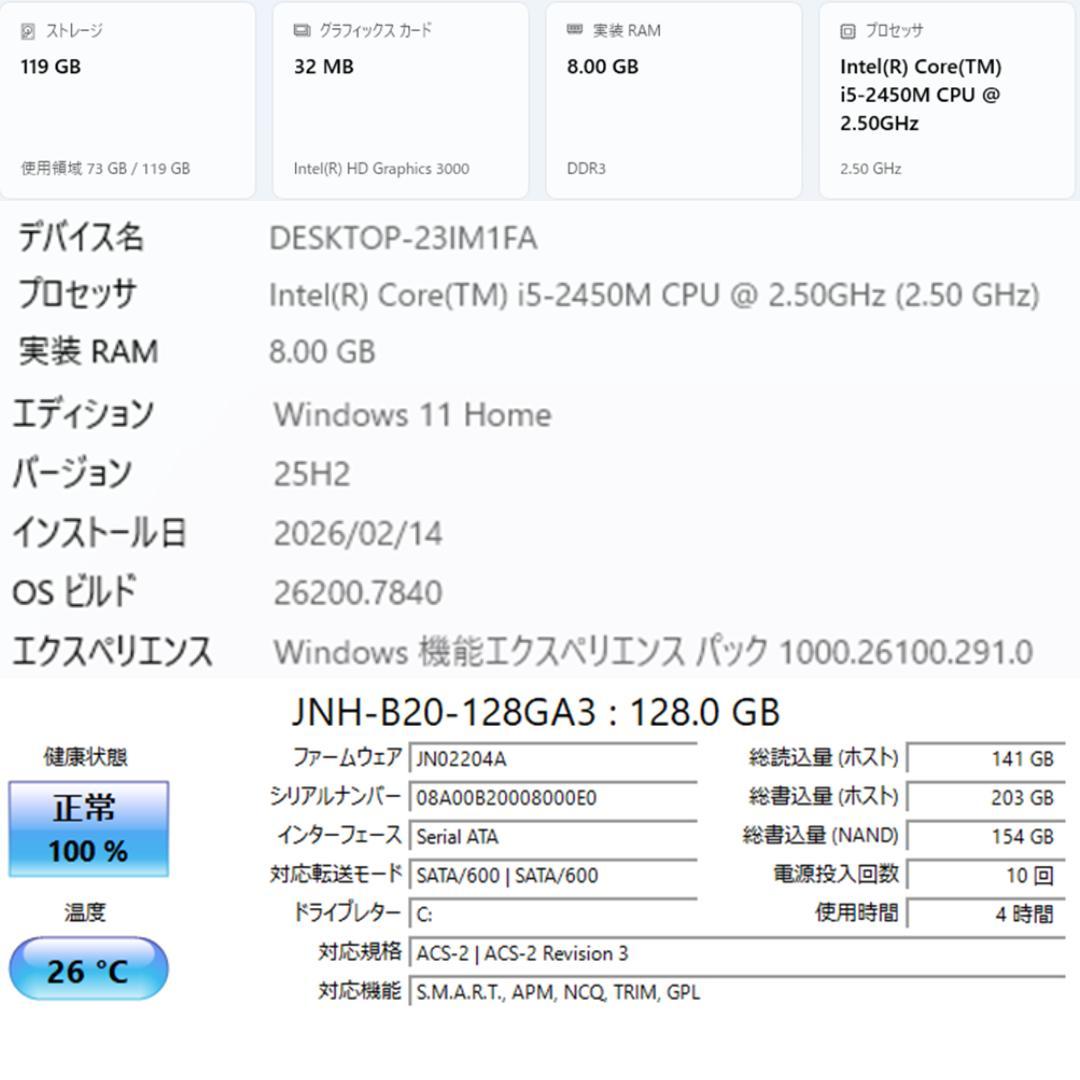Select power on count value 10 回

pos(986,875)
